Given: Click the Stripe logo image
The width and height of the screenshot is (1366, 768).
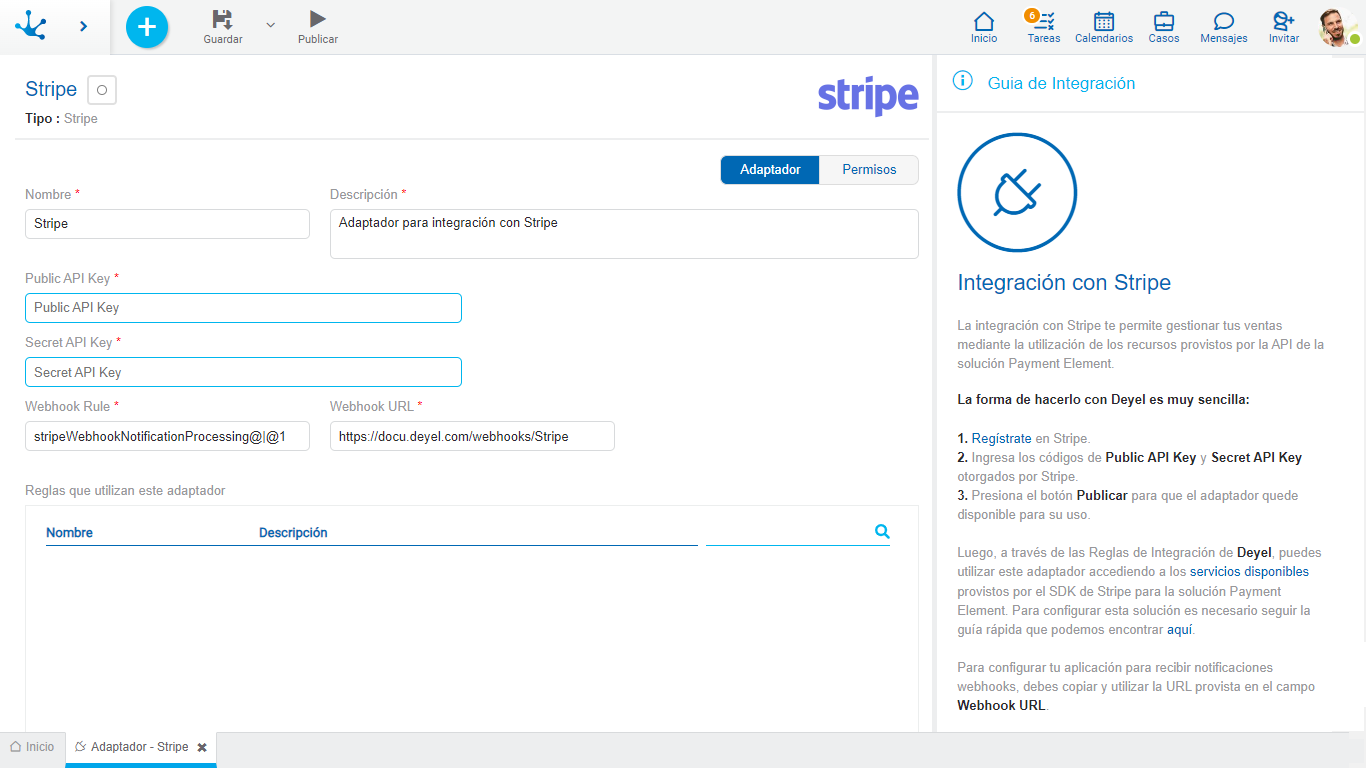Looking at the screenshot, I should 868,96.
